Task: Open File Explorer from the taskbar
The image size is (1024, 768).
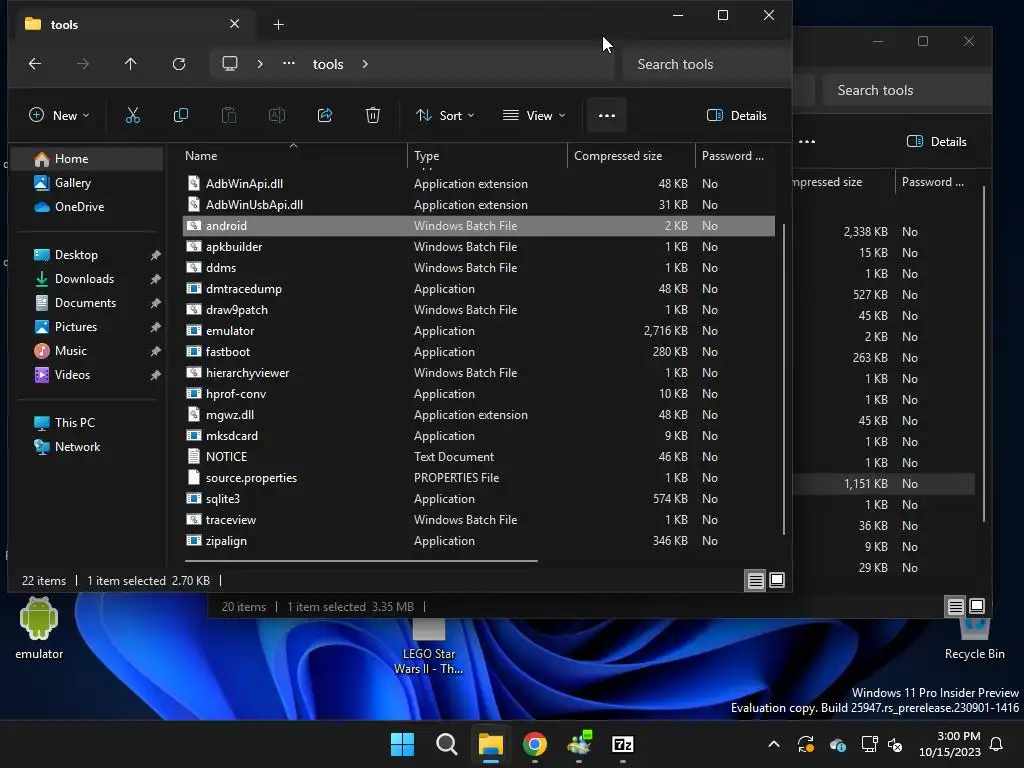Action: pyautogui.click(x=490, y=744)
